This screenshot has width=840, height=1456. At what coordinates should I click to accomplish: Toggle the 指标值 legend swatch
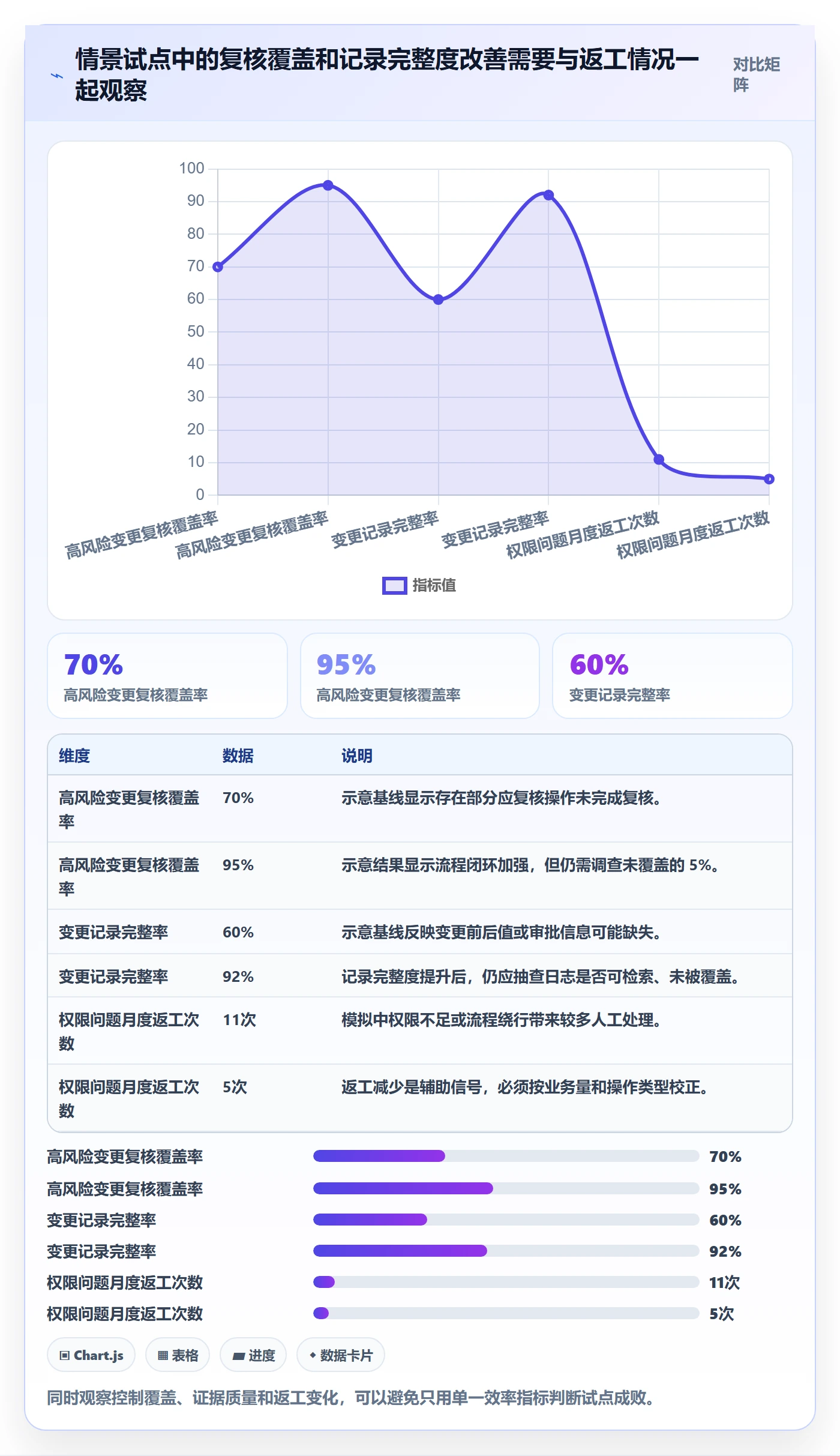[x=394, y=585]
